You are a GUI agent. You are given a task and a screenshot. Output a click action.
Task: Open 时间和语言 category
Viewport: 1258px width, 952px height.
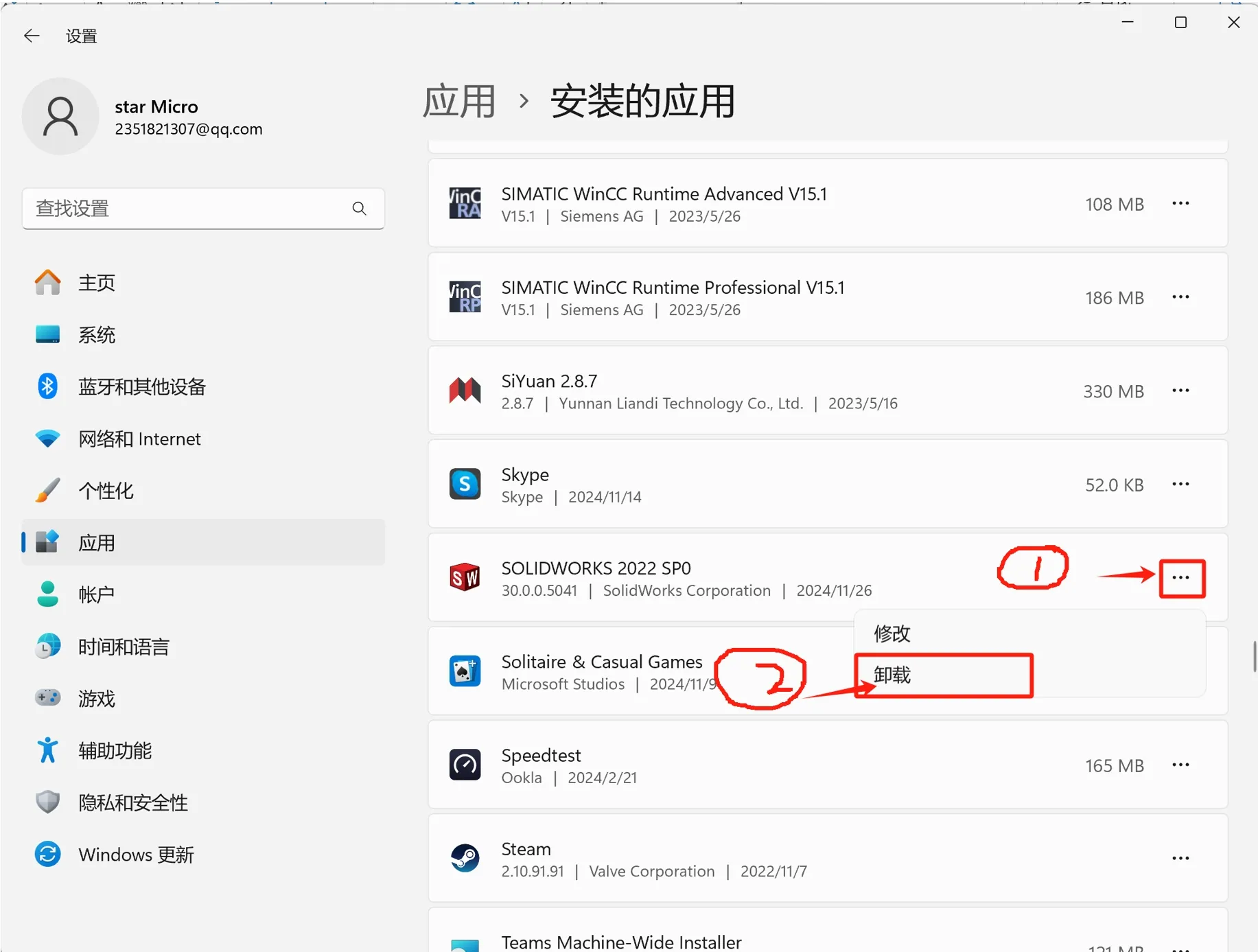point(203,647)
